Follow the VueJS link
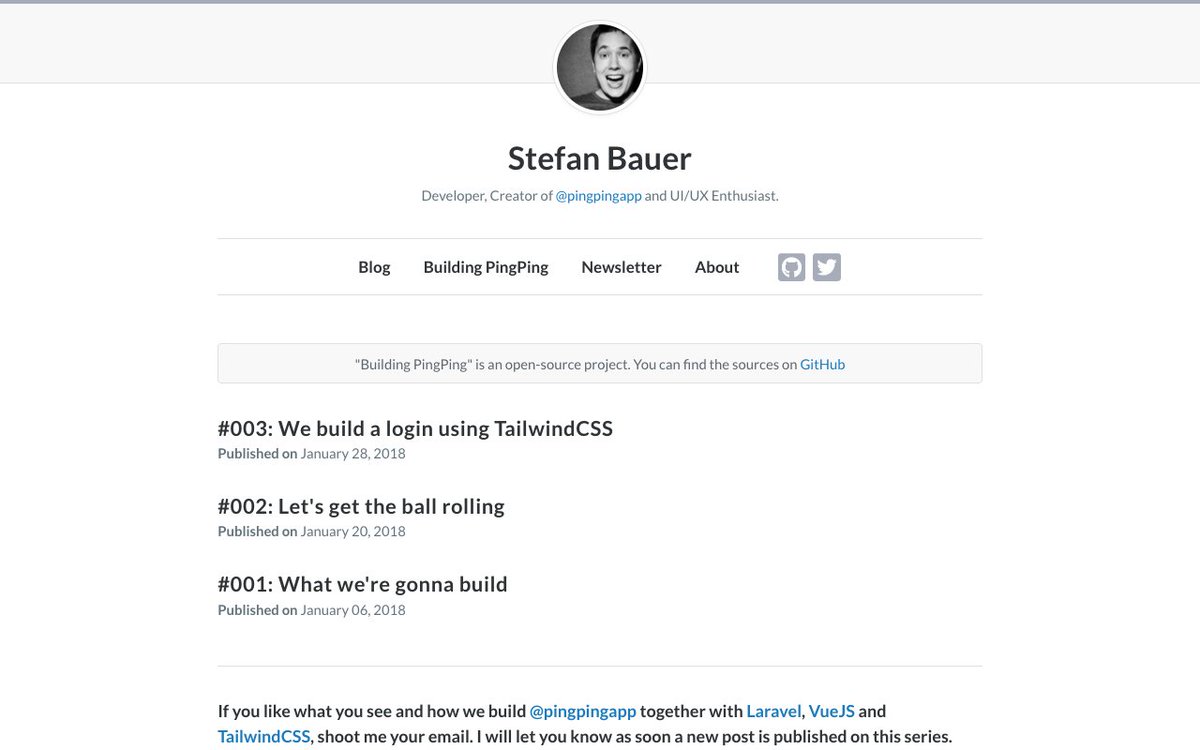1200x750 pixels. click(831, 711)
